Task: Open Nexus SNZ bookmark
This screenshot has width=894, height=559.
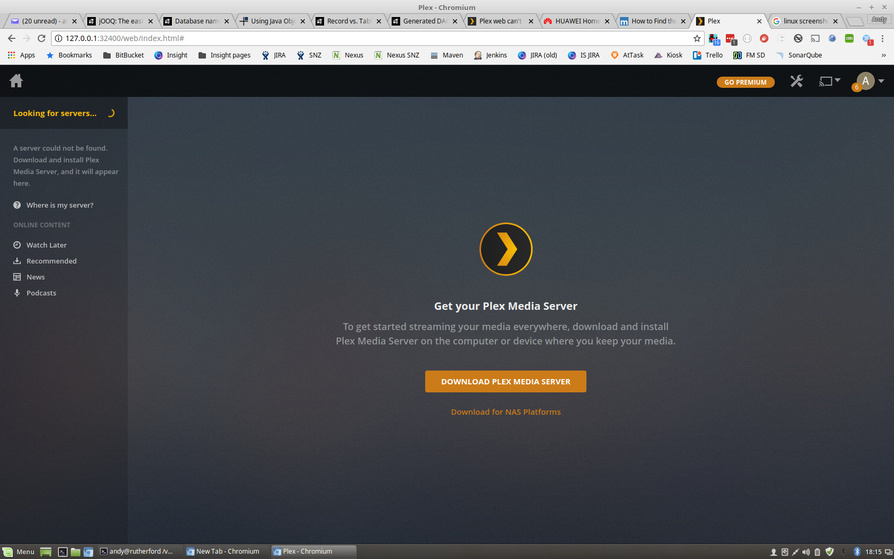Action: click(x=396, y=55)
